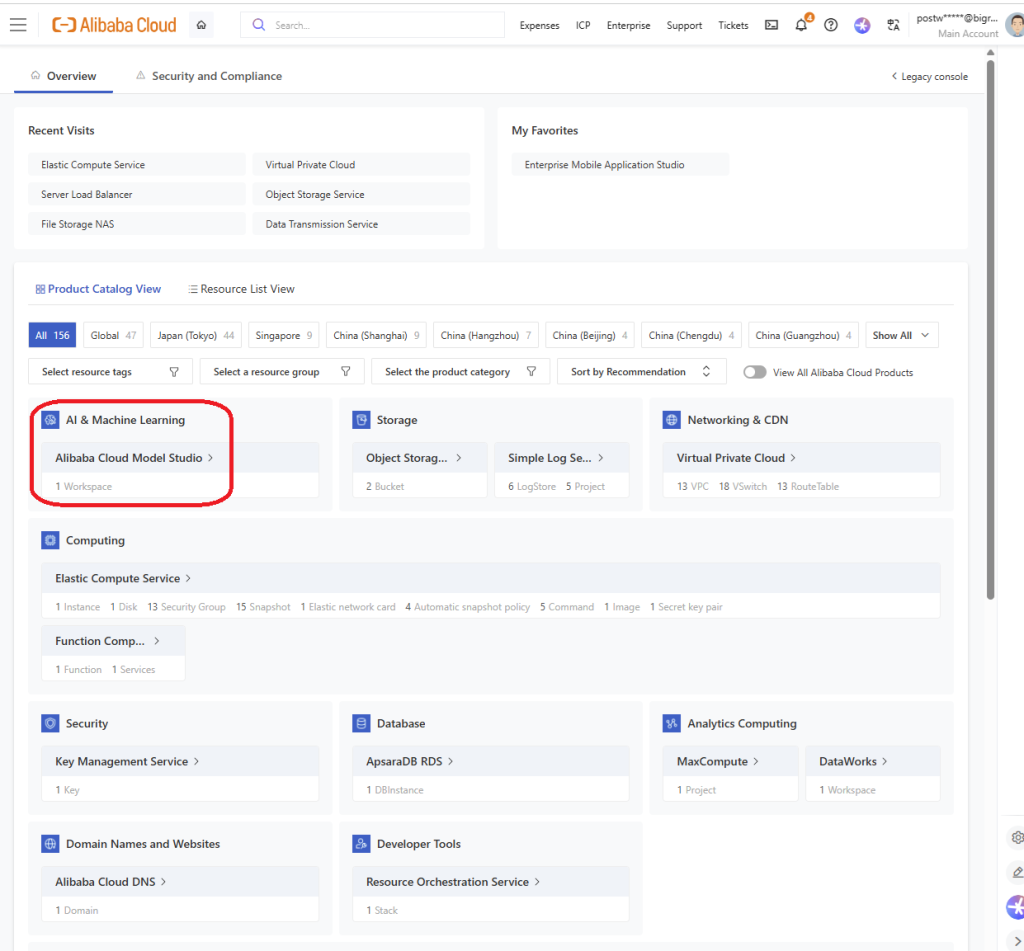Click the magnifier search icon
Viewport: 1024px width, 951px height.
[x=259, y=25]
